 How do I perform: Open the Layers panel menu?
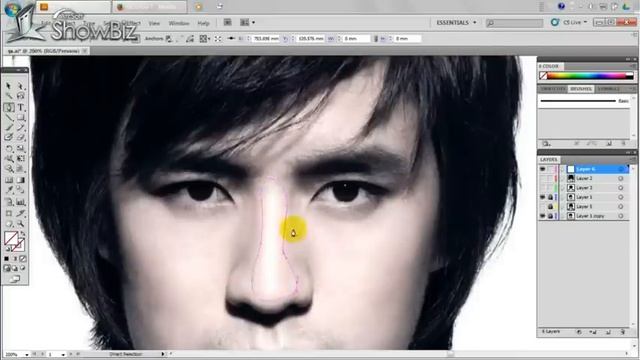click(x=632, y=160)
